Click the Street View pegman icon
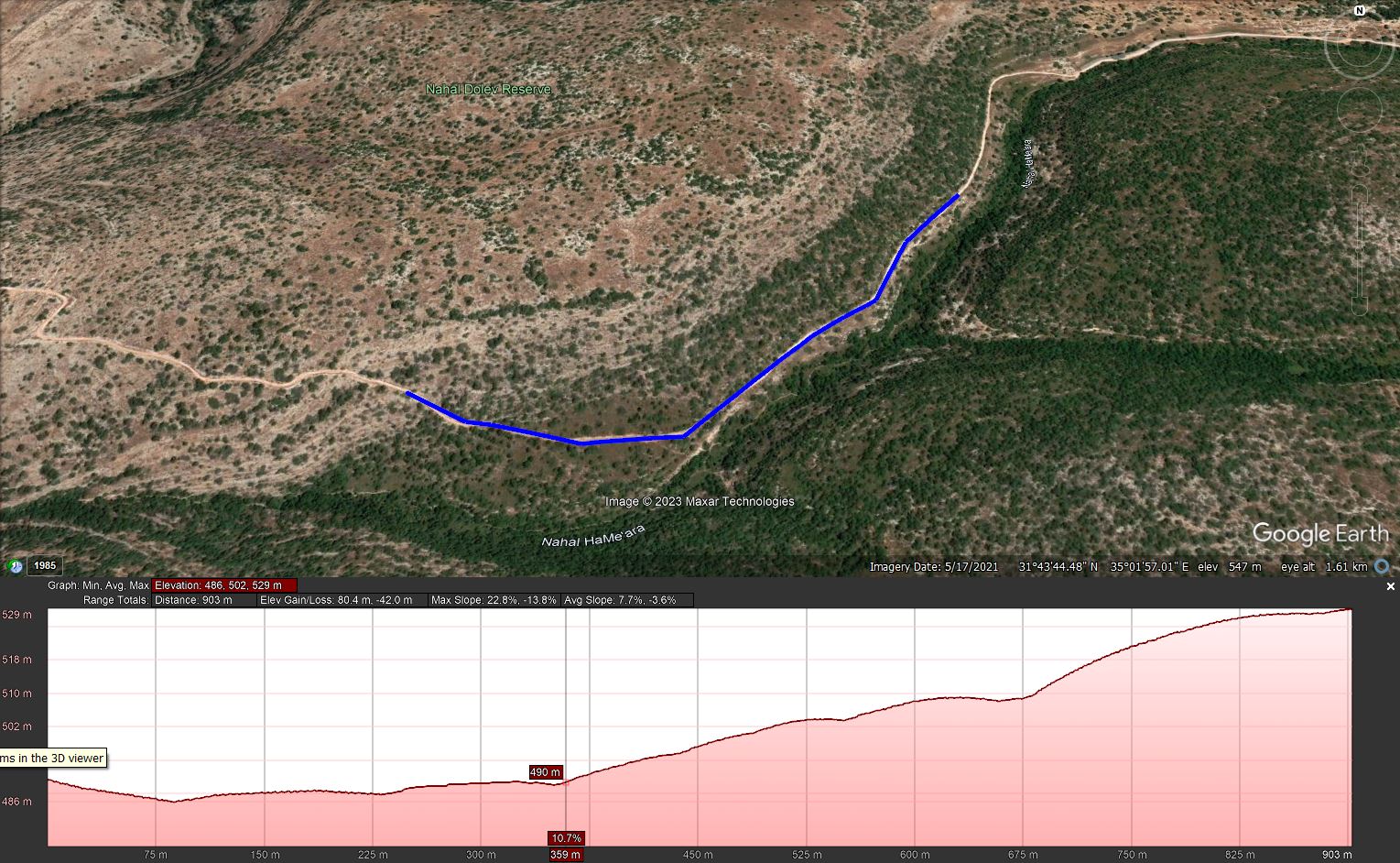Screen dimensions: 1400x863 point(1360,158)
